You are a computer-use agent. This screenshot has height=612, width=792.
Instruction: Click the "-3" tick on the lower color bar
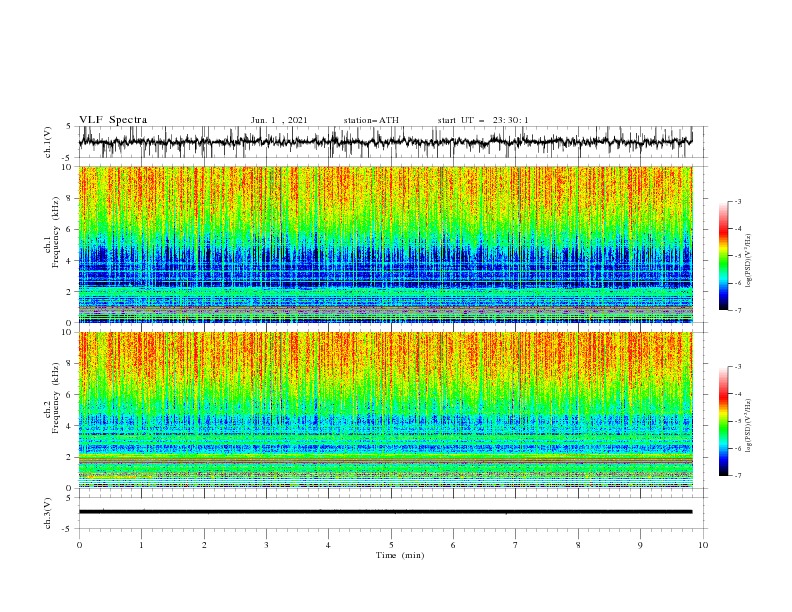point(737,367)
